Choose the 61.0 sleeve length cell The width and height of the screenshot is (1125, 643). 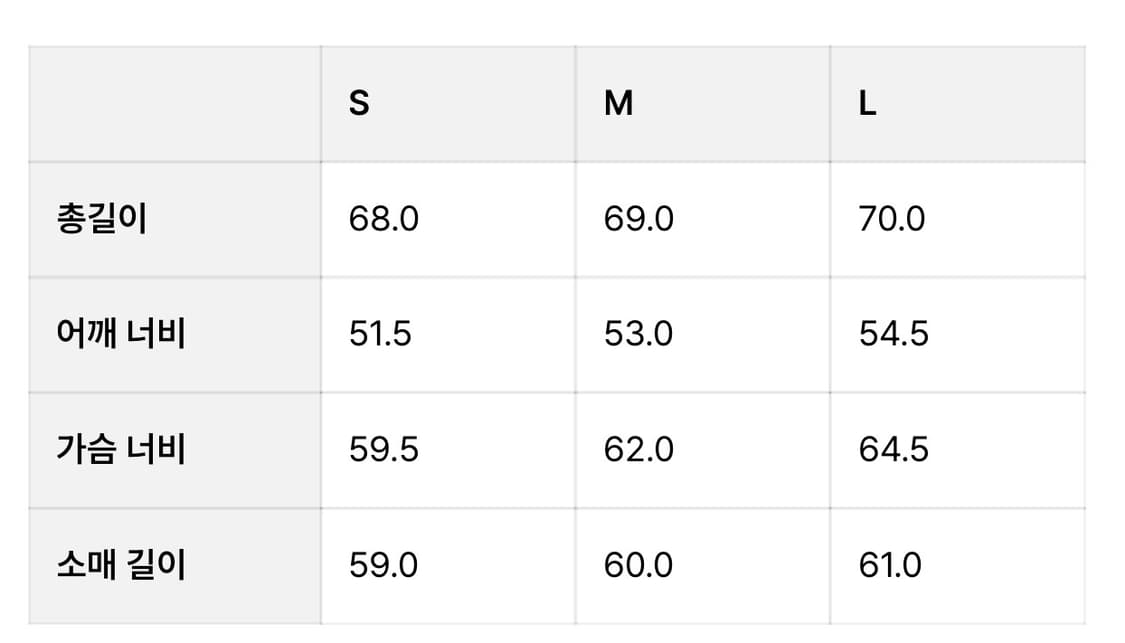click(958, 566)
